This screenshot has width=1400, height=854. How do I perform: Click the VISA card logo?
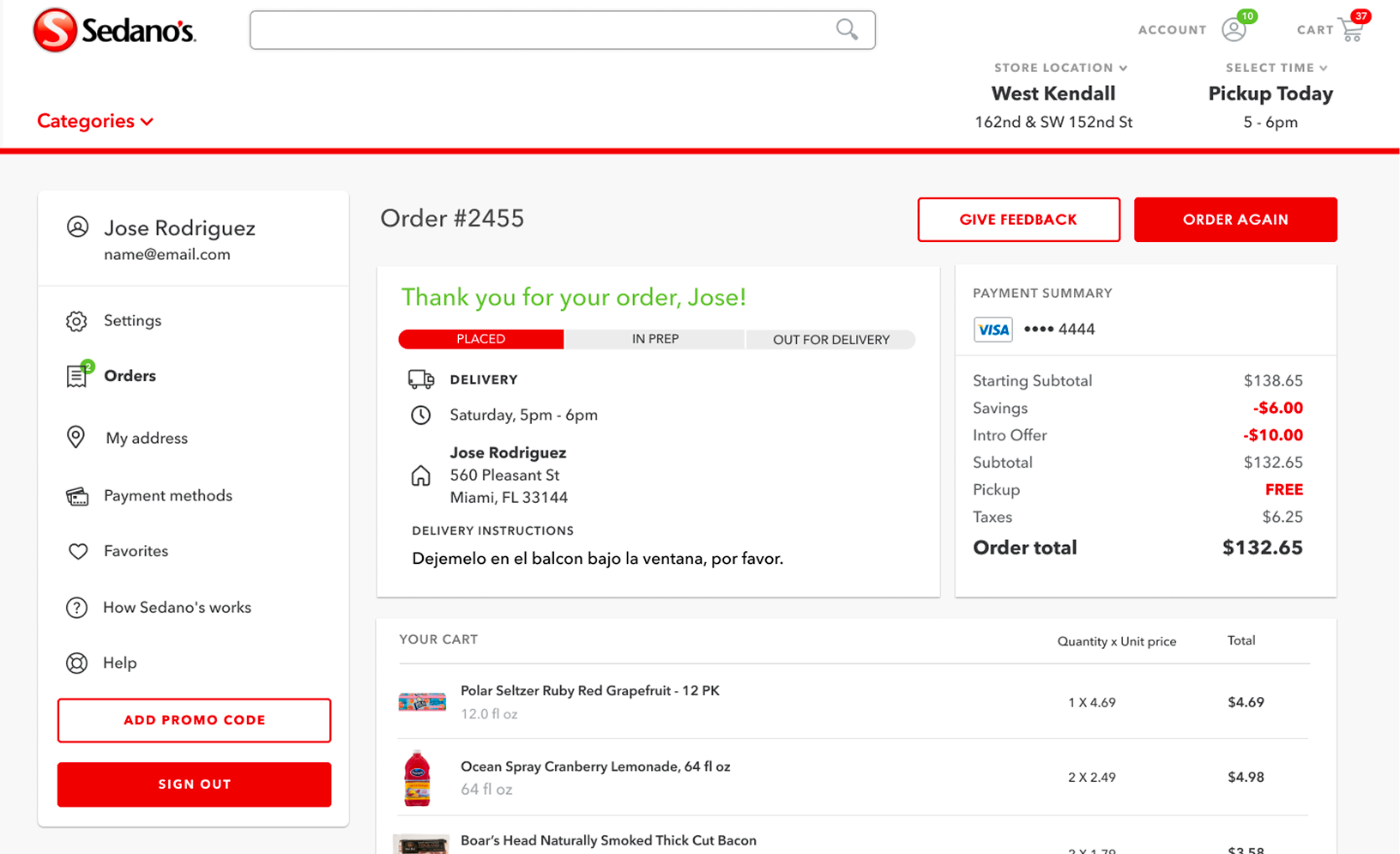click(x=993, y=330)
